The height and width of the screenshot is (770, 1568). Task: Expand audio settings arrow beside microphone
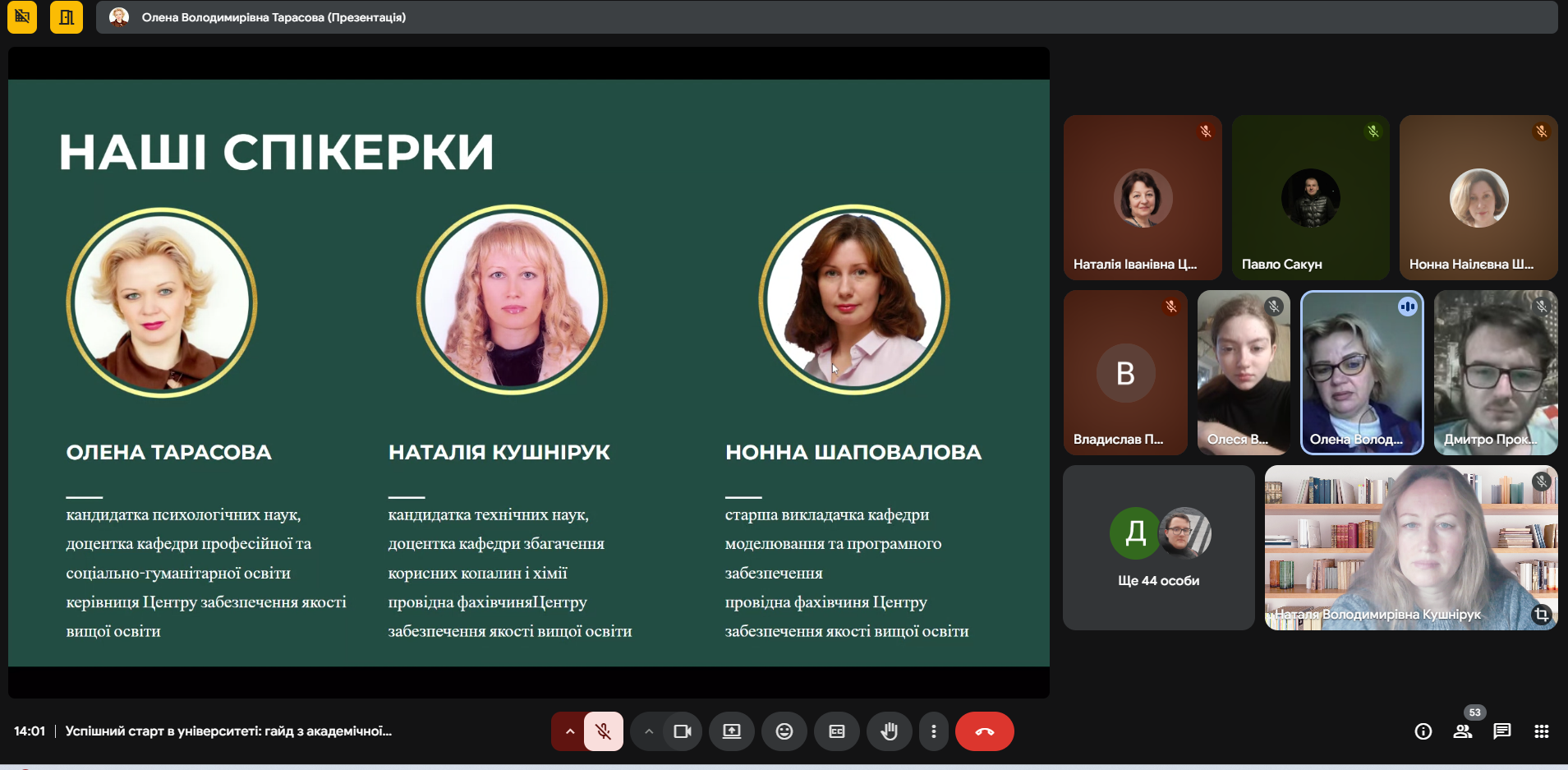(x=569, y=731)
